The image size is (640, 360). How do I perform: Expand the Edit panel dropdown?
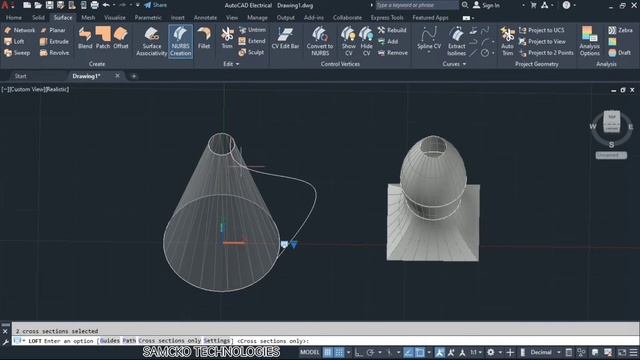pos(231,64)
